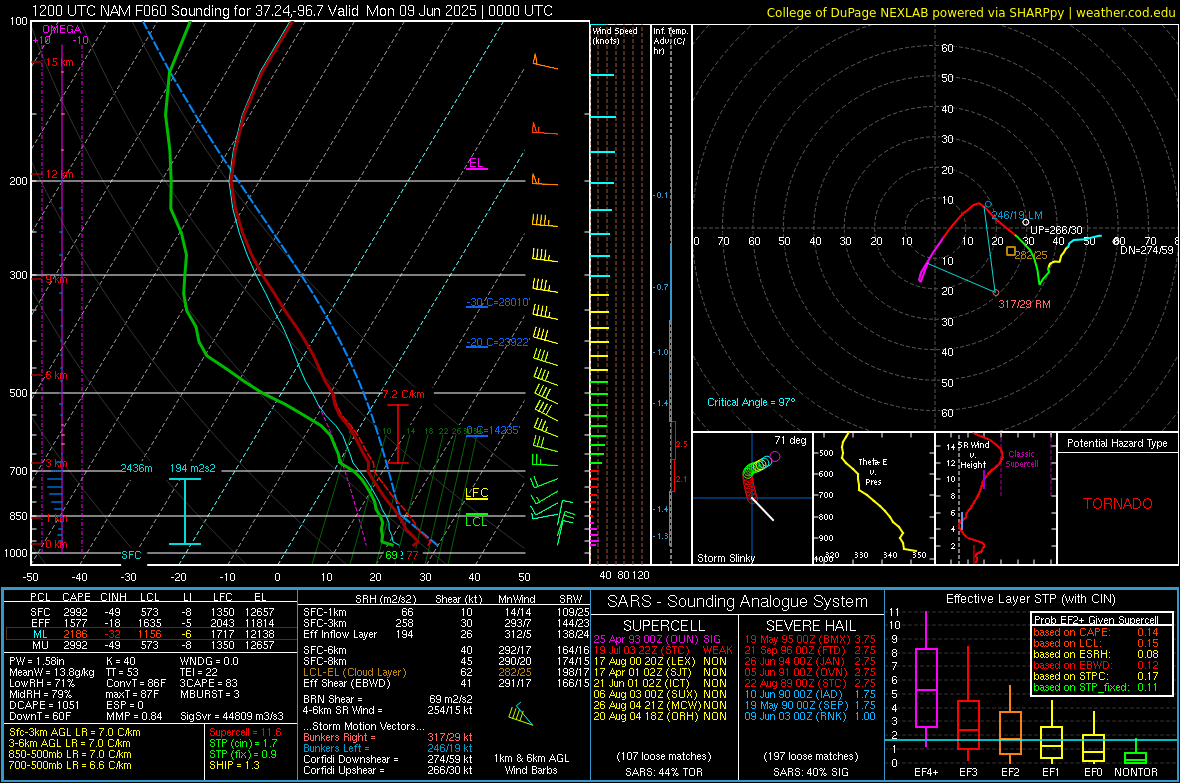Click the '-20 C=23922'' height label

[x=498, y=343]
